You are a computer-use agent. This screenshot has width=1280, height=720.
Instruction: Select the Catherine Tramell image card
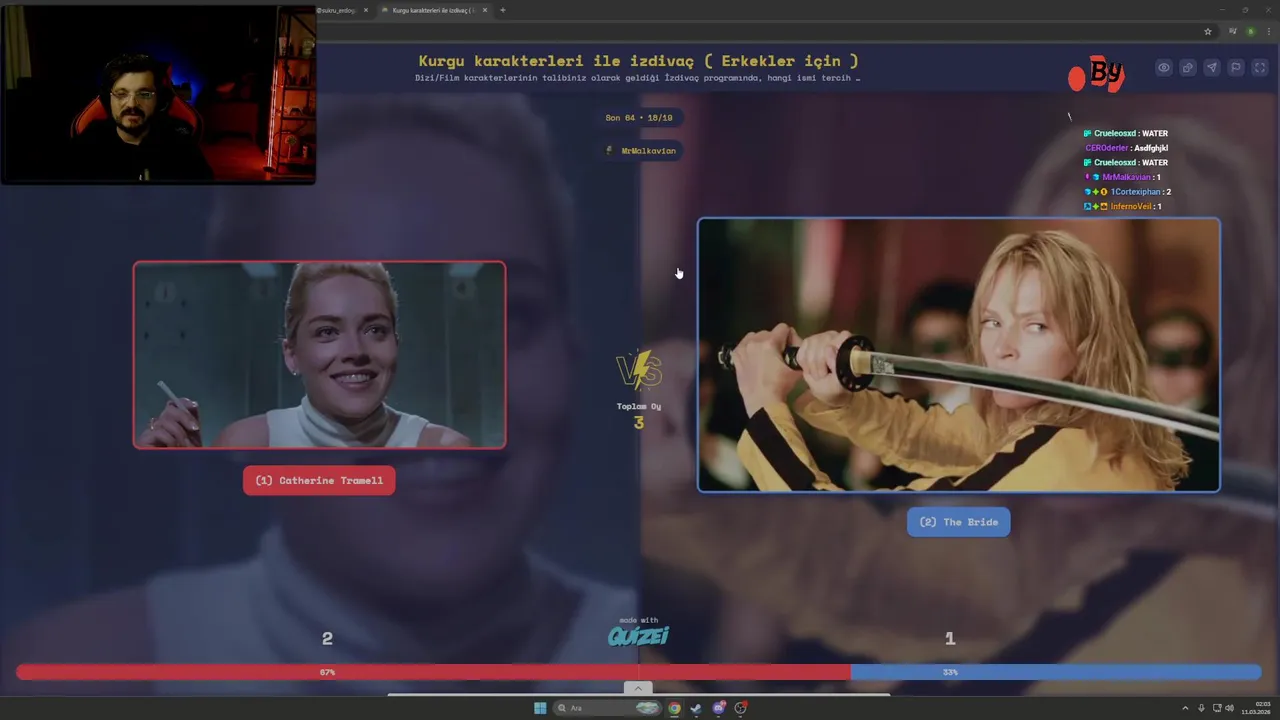(x=319, y=355)
